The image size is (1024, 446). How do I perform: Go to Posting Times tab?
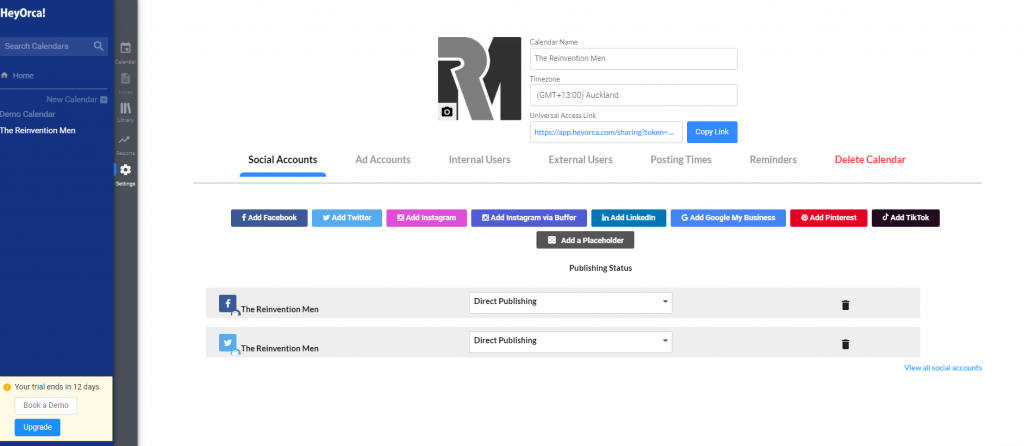[680, 159]
